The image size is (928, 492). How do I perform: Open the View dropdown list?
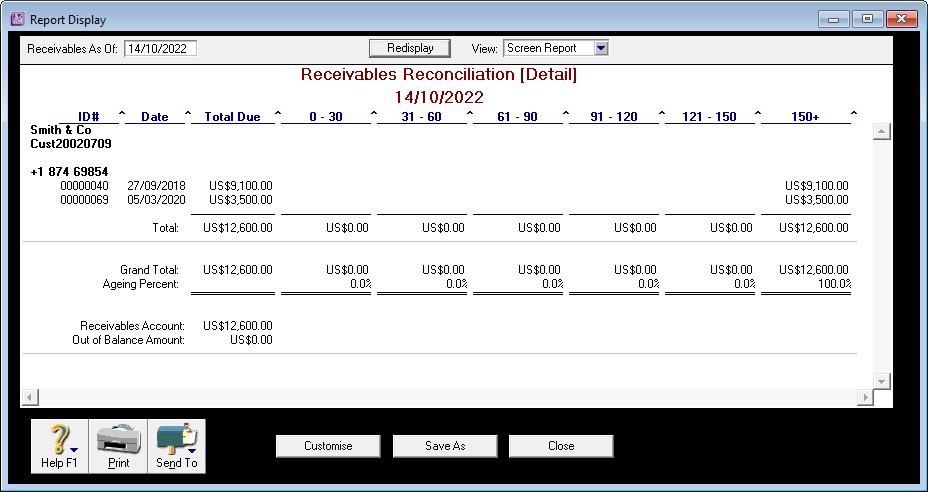[x=600, y=48]
